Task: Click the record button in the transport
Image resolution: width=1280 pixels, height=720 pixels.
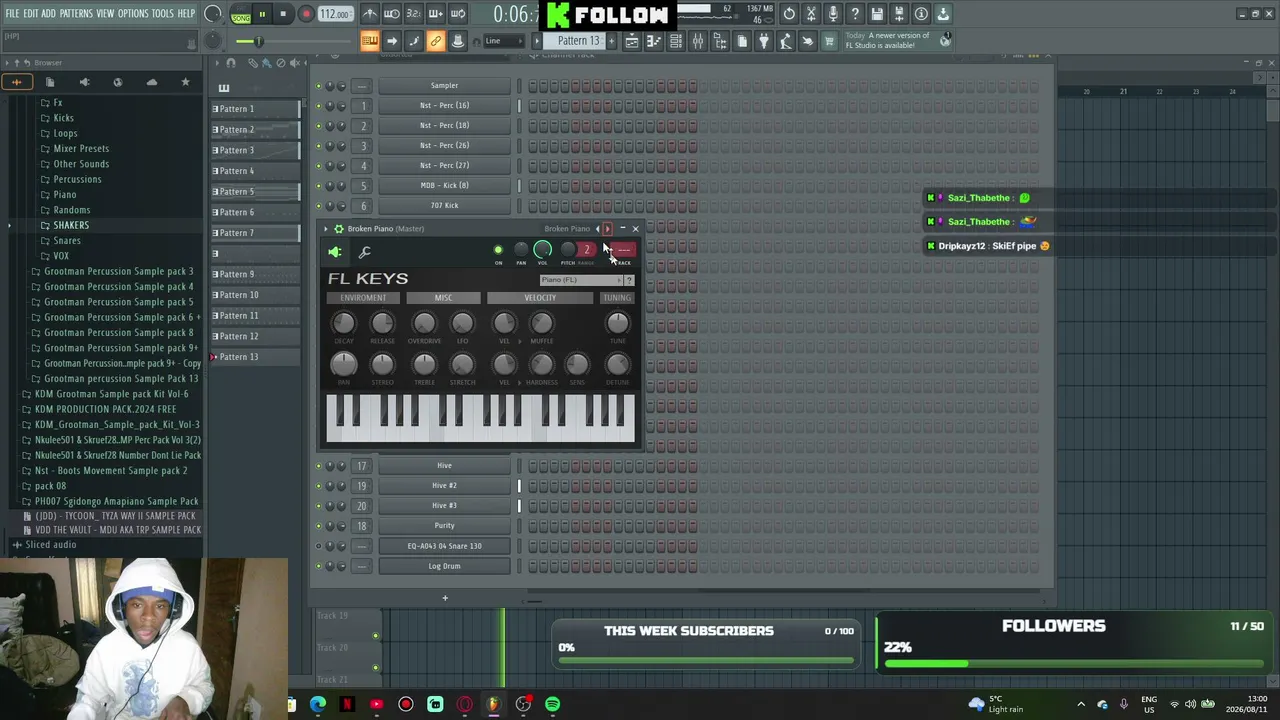Action: [x=306, y=14]
